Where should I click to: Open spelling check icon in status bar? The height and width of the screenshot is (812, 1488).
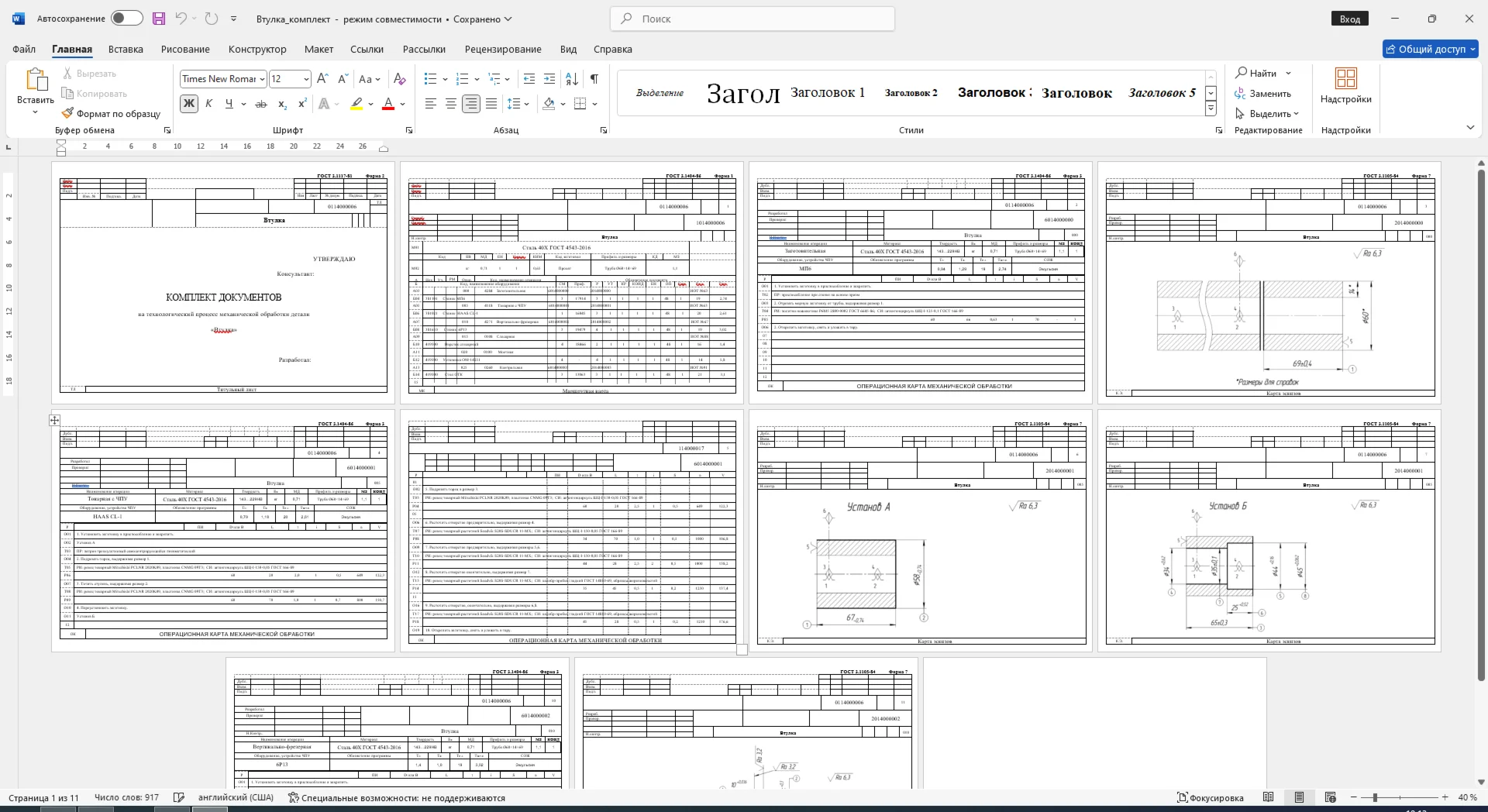[179, 797]
